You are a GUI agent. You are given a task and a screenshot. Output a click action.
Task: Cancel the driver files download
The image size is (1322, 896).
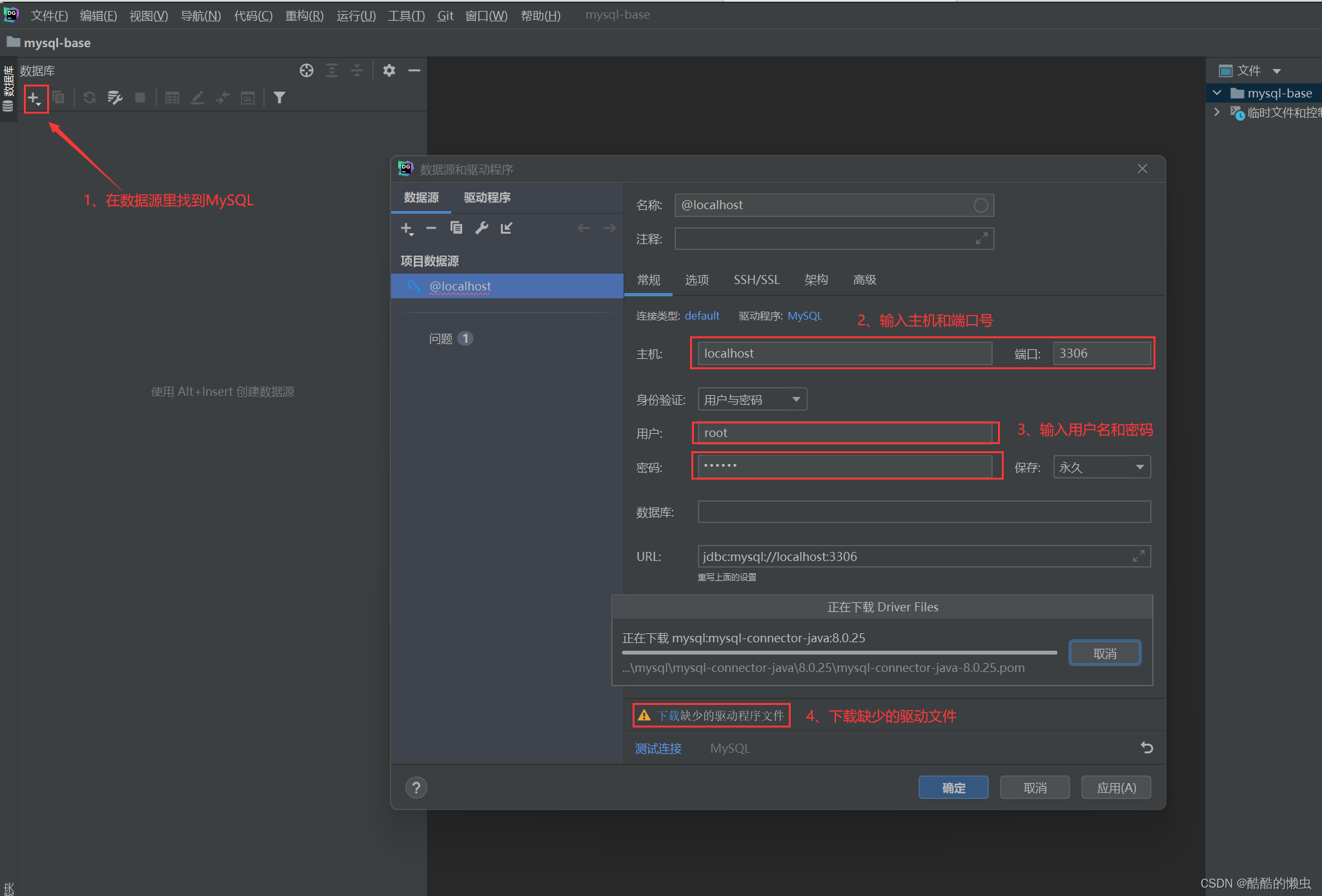click(1104, 653)
